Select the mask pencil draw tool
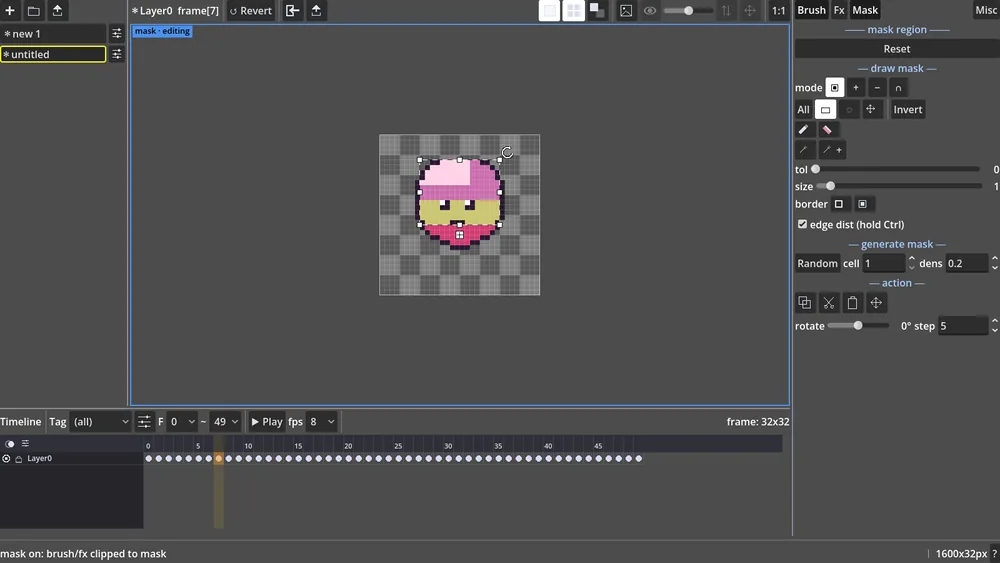 point(804,129)
